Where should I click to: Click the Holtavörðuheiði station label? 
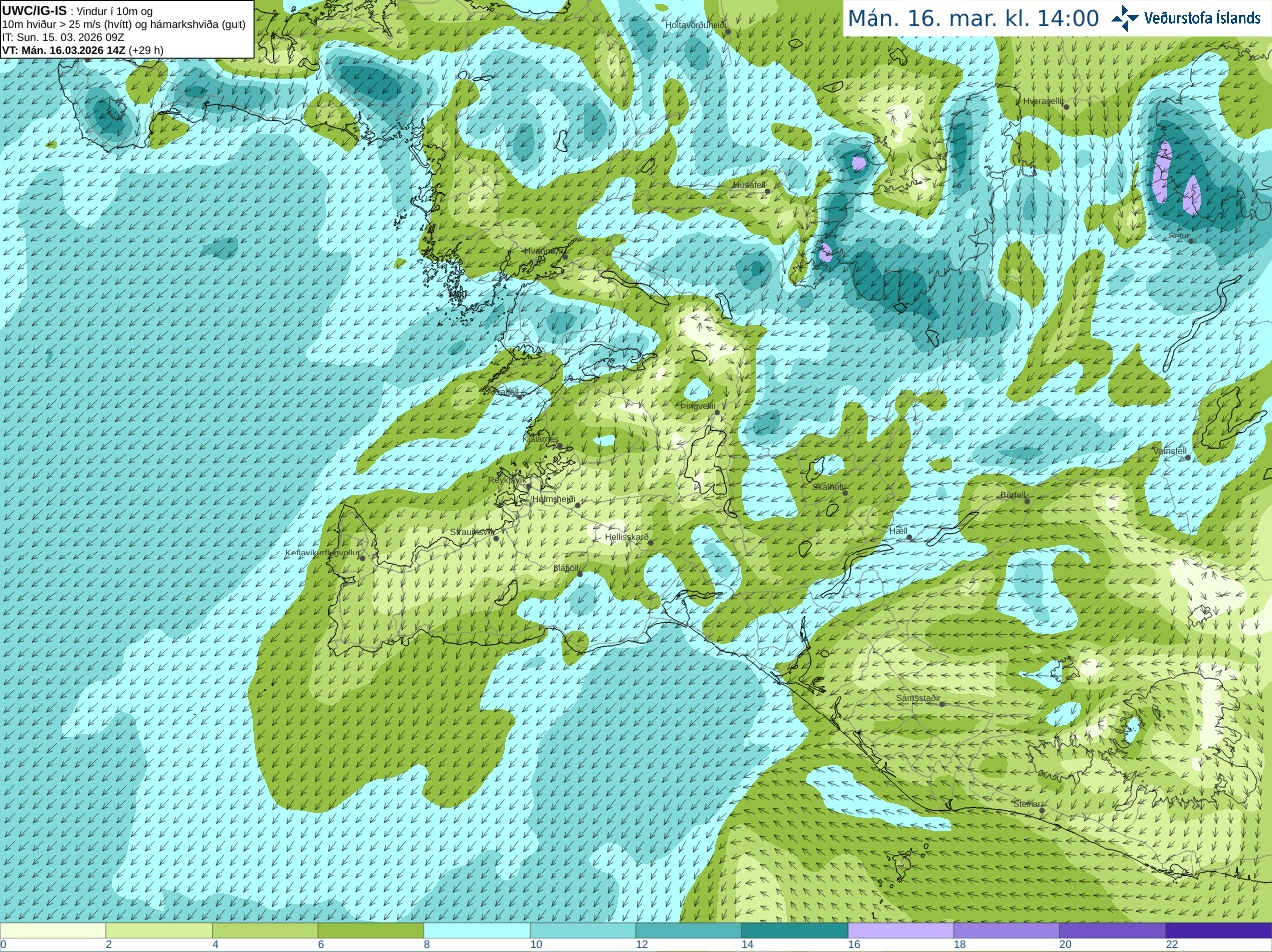click(696, 24)
